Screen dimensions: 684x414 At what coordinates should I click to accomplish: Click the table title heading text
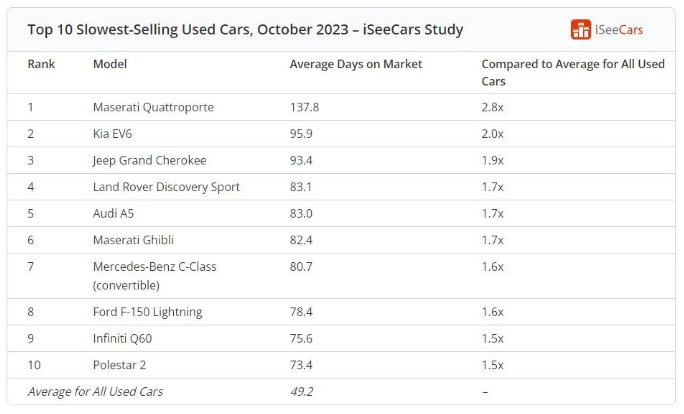[x=243, y=29]
